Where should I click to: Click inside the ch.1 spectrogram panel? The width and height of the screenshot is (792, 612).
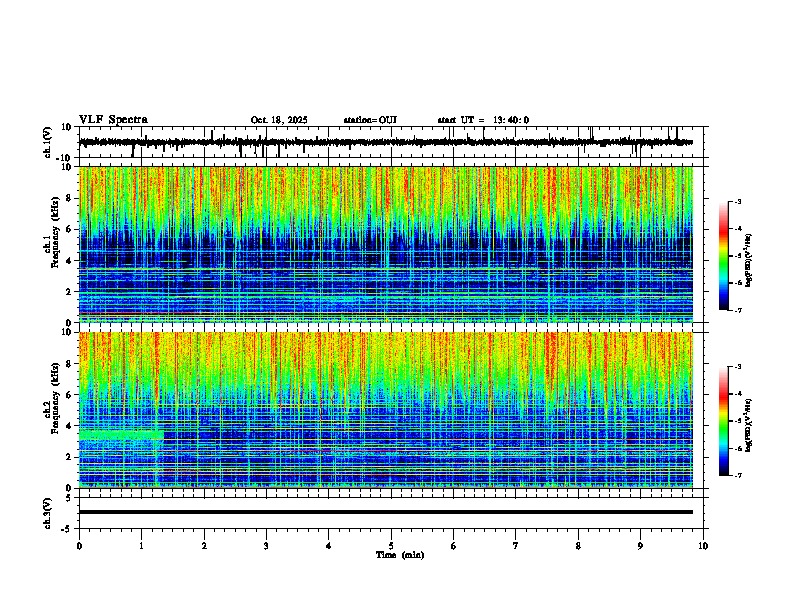point(386,244)
